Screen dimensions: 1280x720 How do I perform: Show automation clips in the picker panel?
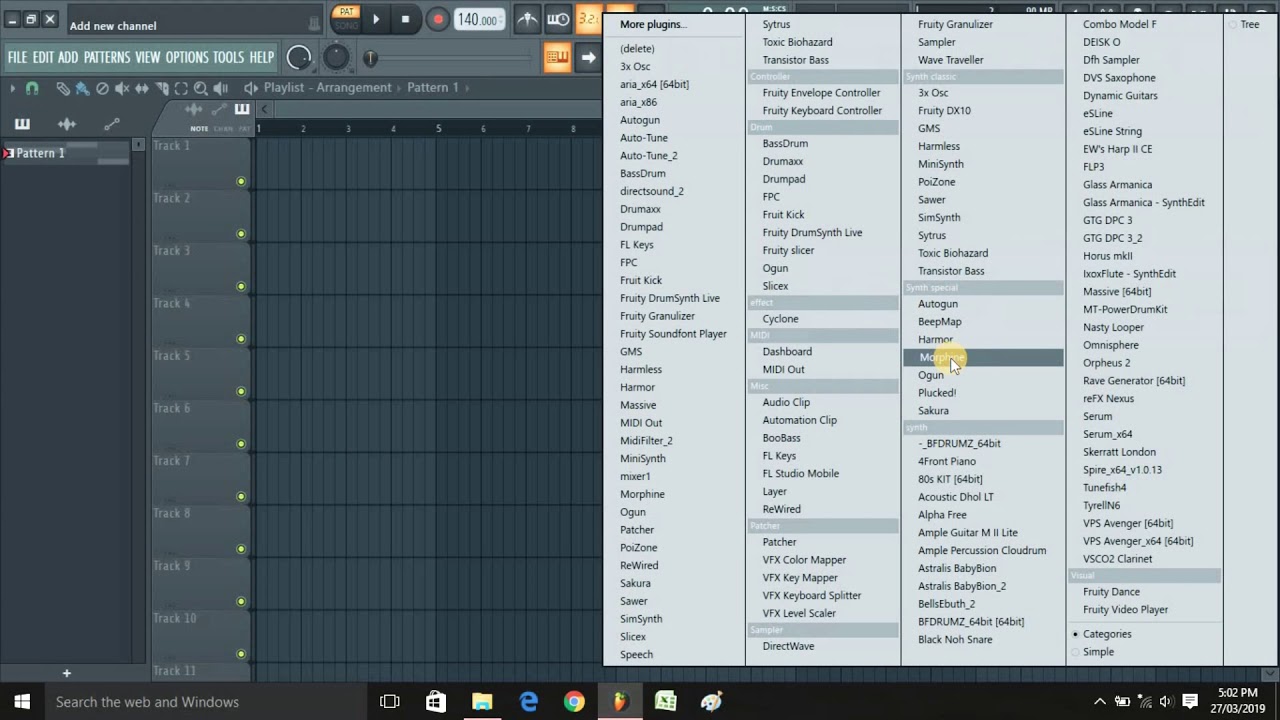pyautogui.click(x=112, y=124)
